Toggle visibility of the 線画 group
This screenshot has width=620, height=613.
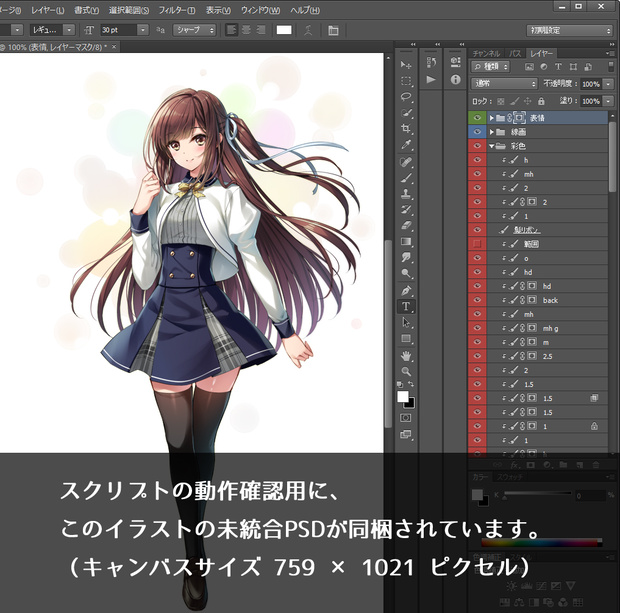477,132
